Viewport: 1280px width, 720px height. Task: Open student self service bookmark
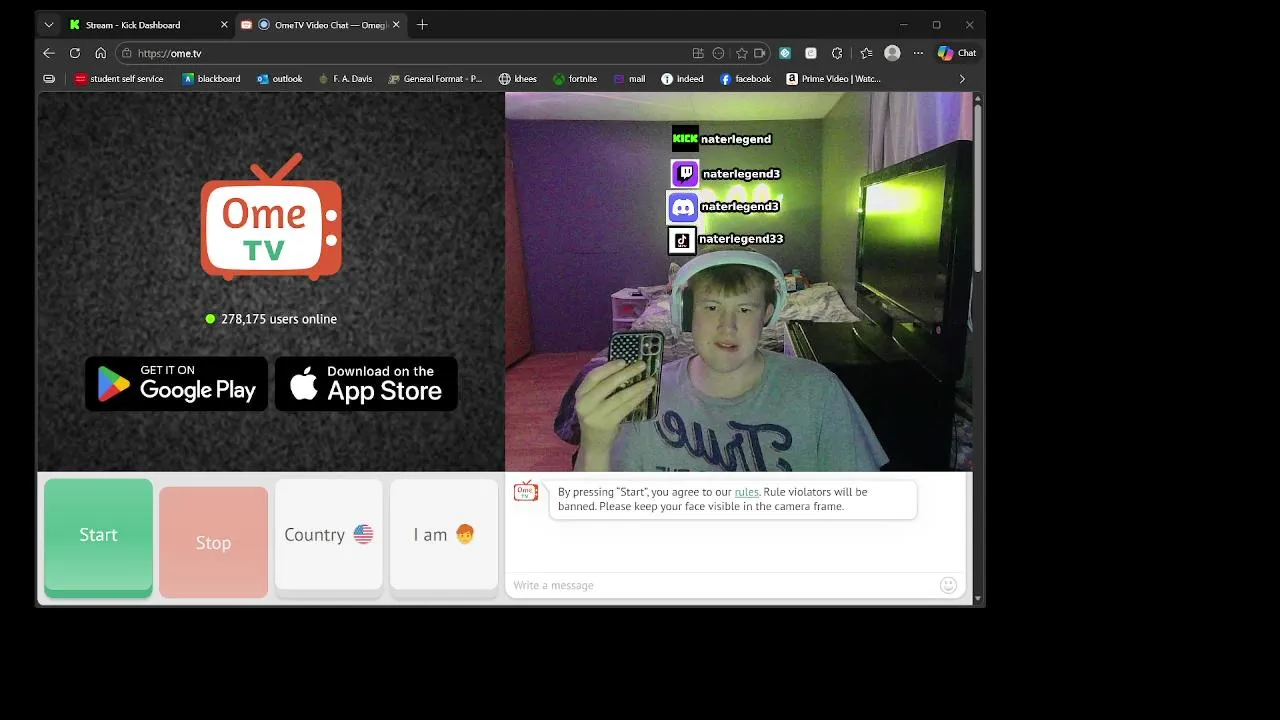click(119, 79)
